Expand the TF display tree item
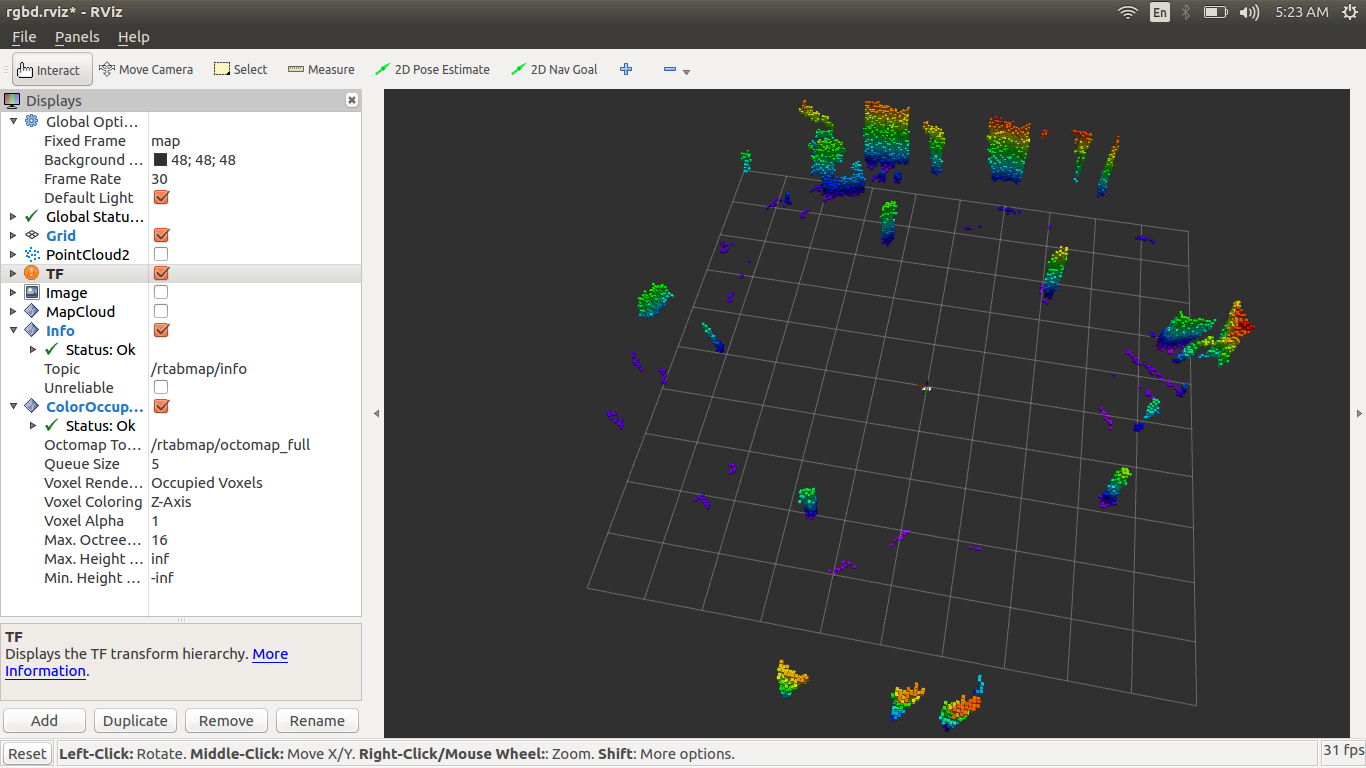The height and width of the screenshot is (768, 1366). pos(13,274)
